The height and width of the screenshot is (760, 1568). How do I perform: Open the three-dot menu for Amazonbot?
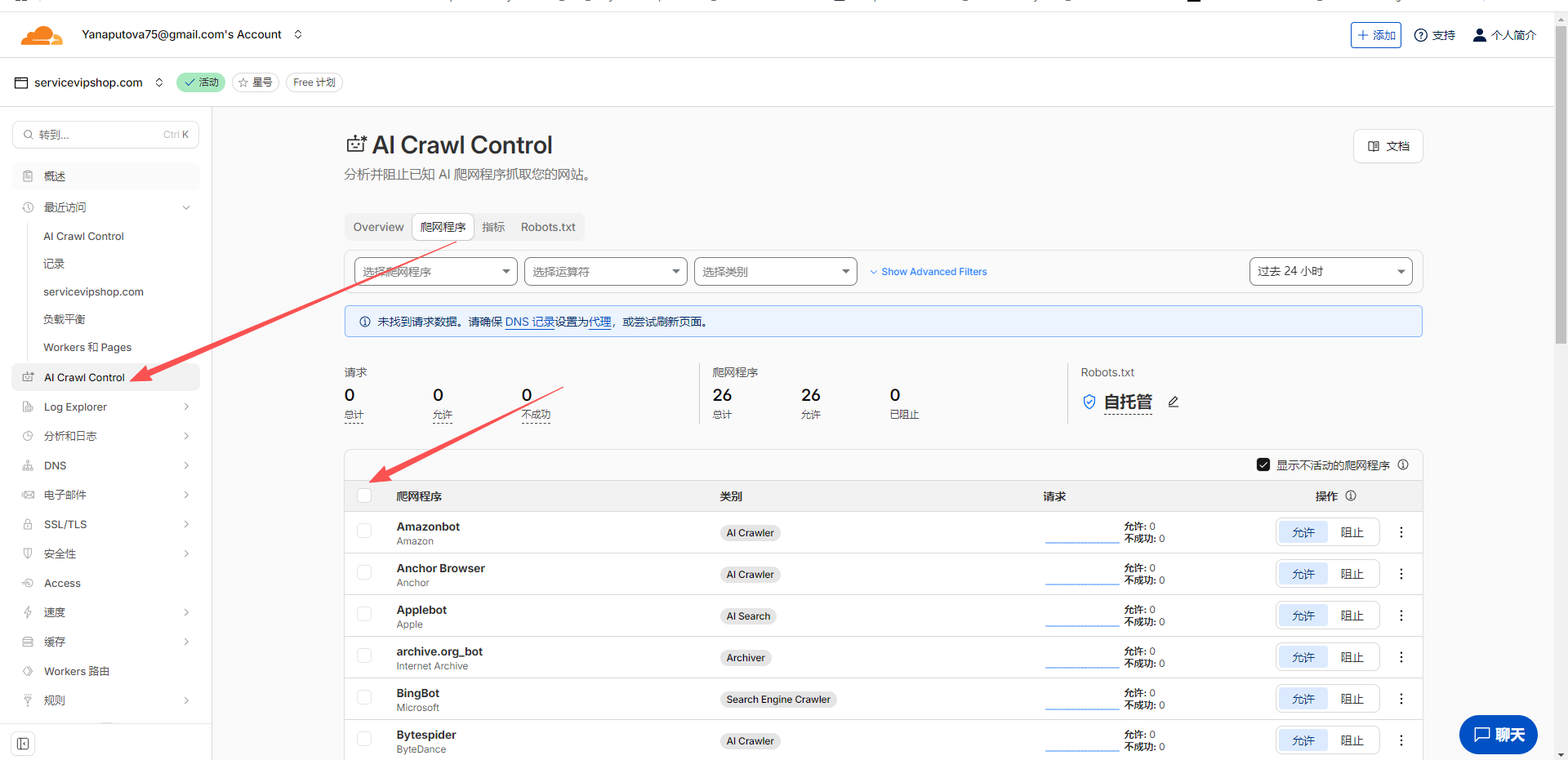tap(1401, 532)
